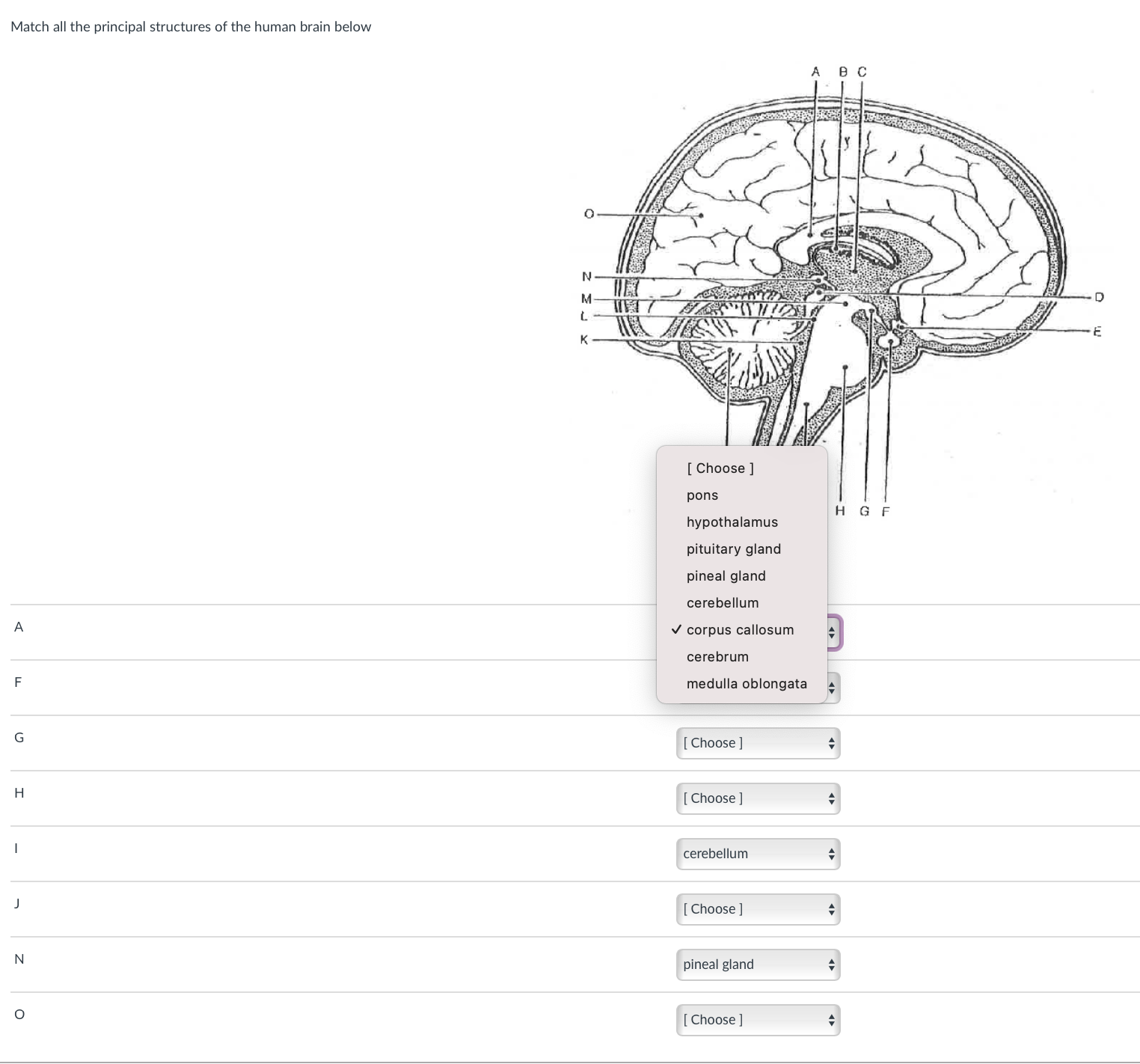Click the stepper arrows on row A's selector
Screen dimensions: 1140x1064
point(831,632)
